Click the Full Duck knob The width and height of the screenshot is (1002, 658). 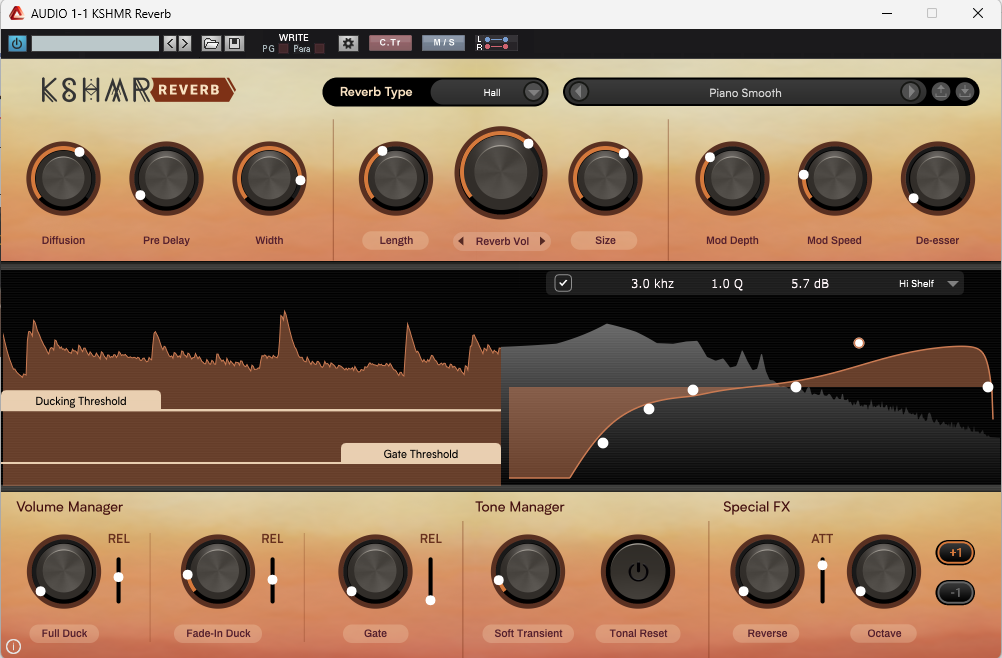coord(63,571)
